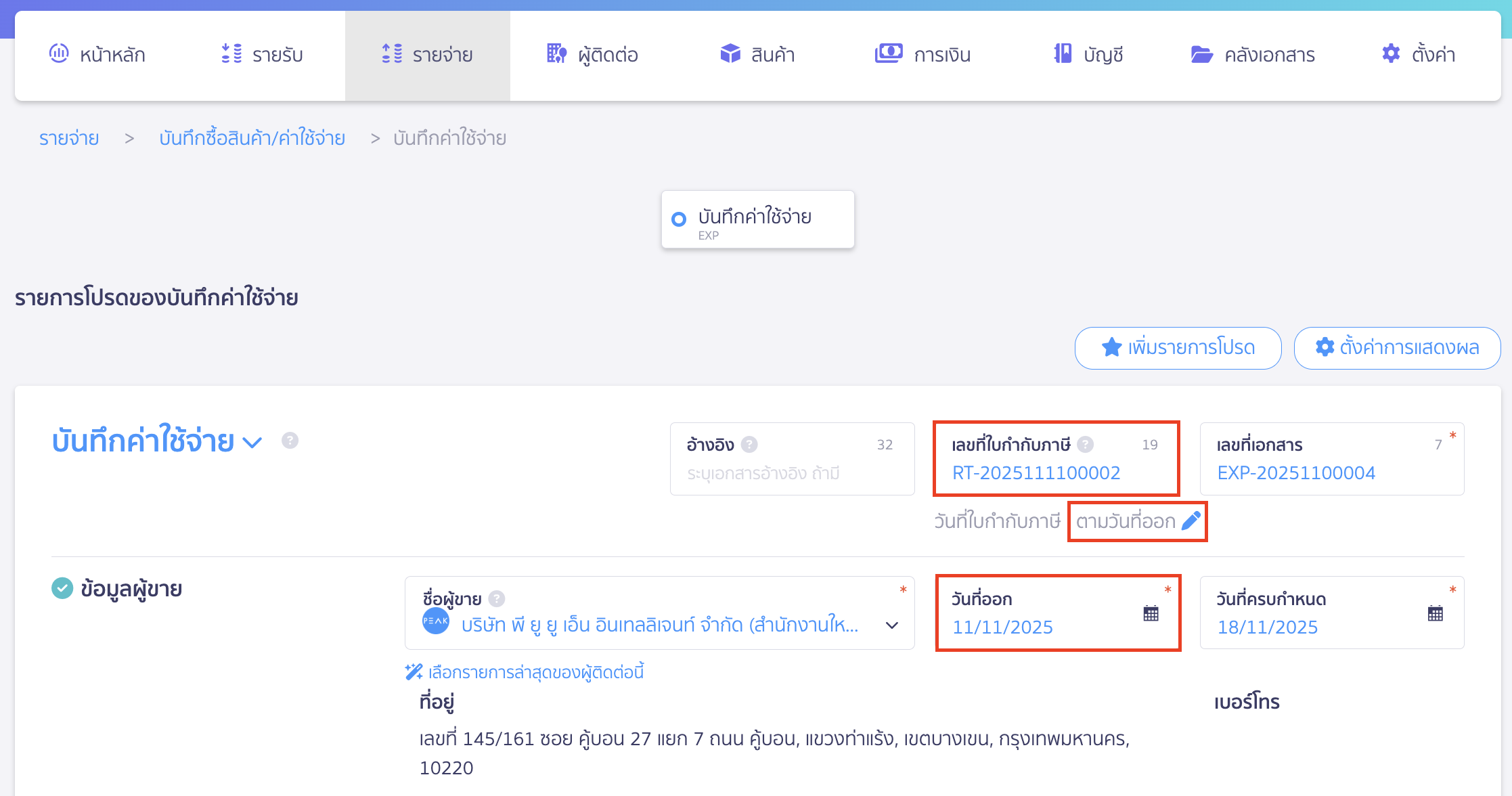Open the calendar icon for วันที่ออก
This screenshot has width=1512, height=796.
click(x=1150, y=613)
